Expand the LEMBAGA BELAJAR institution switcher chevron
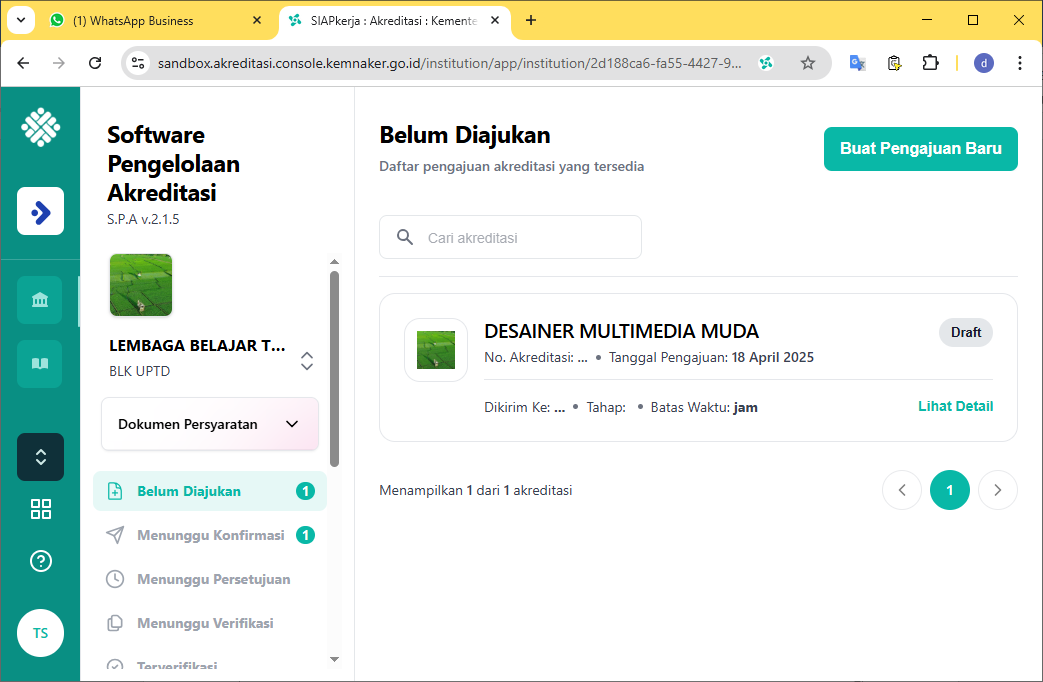The image size is (1043, 682). (307, 361)
